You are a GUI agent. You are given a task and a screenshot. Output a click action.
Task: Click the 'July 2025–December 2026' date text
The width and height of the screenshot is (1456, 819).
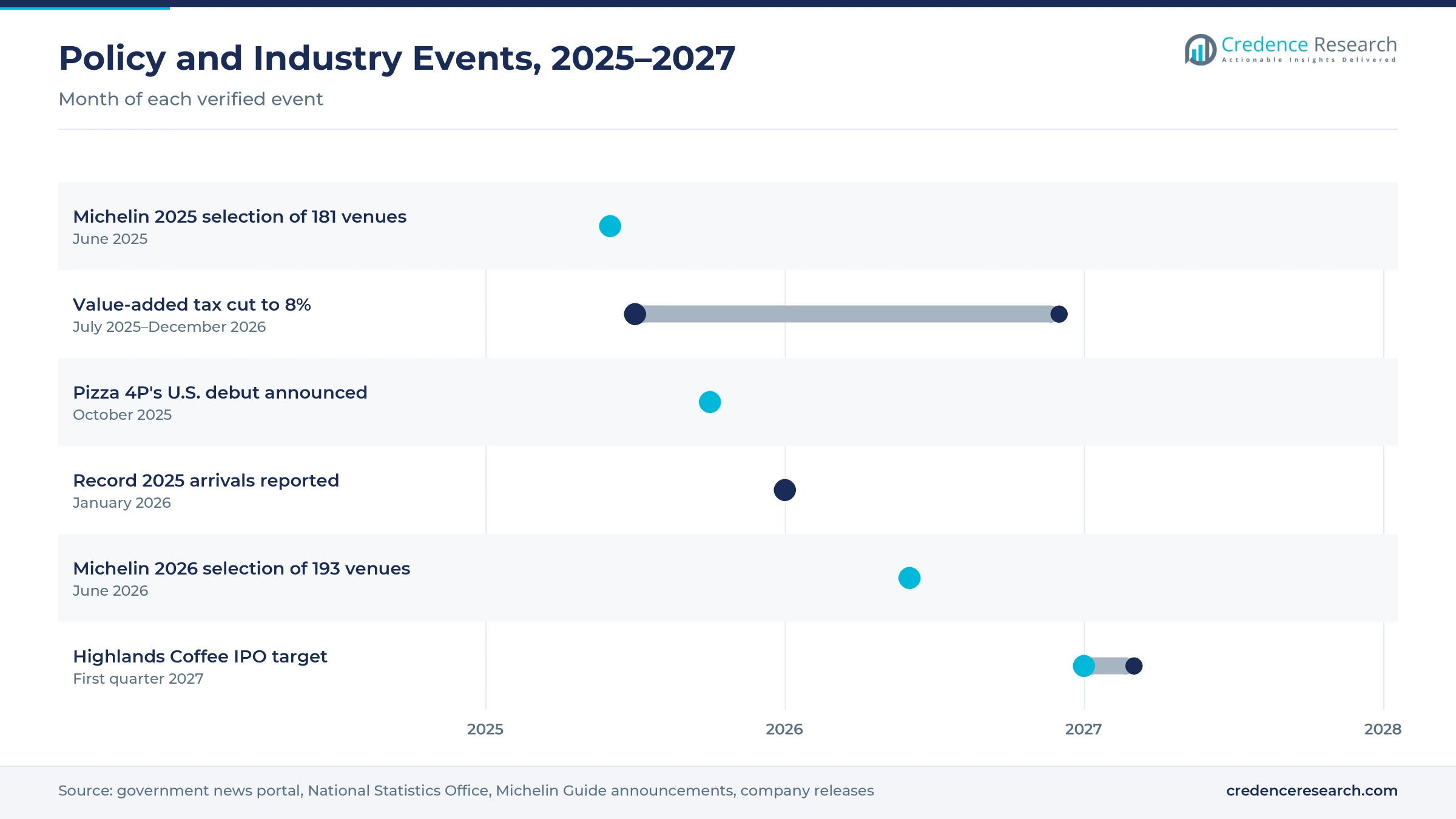click(x=169, y=327)
